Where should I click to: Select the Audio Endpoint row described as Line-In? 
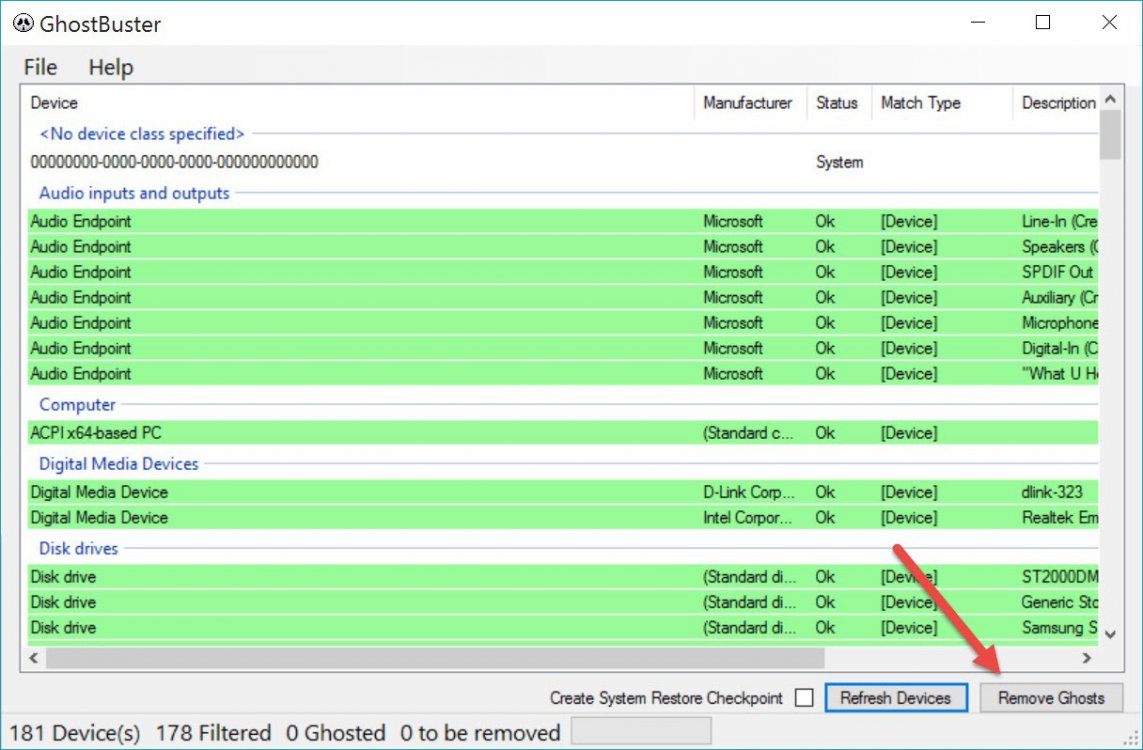point(563,221)
